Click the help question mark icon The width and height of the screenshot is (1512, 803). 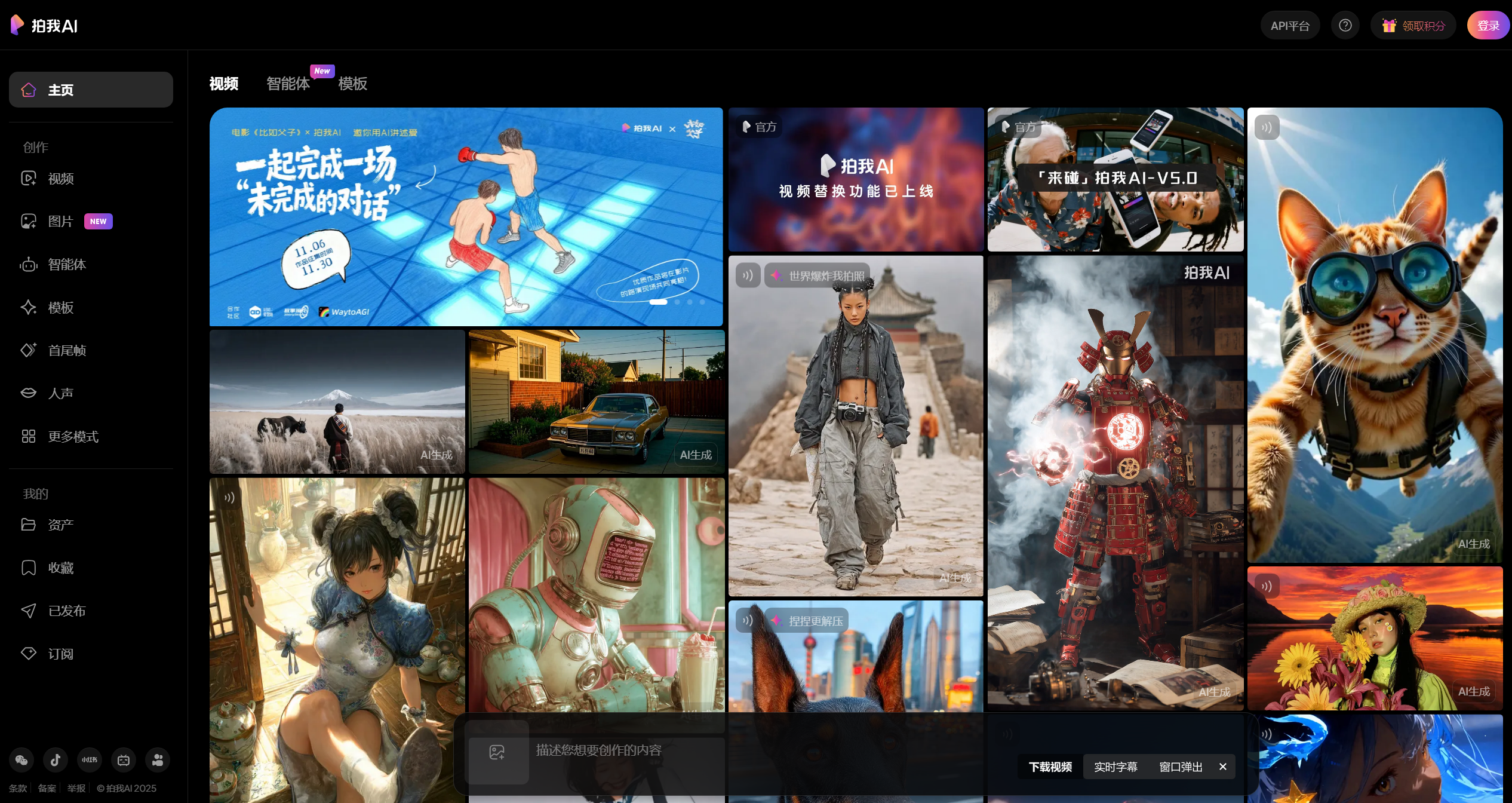[x=1345, y=26]
